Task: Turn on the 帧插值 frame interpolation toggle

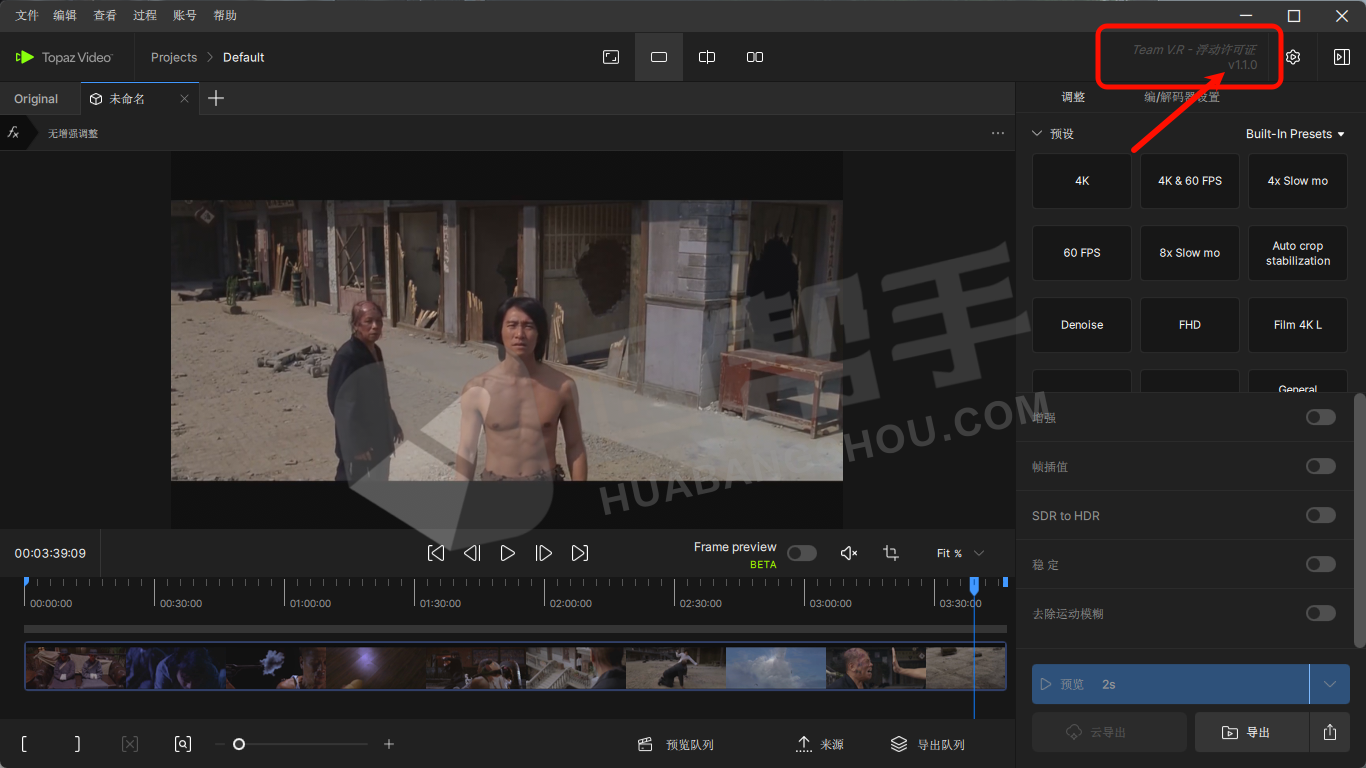Action: (1320, 466)
